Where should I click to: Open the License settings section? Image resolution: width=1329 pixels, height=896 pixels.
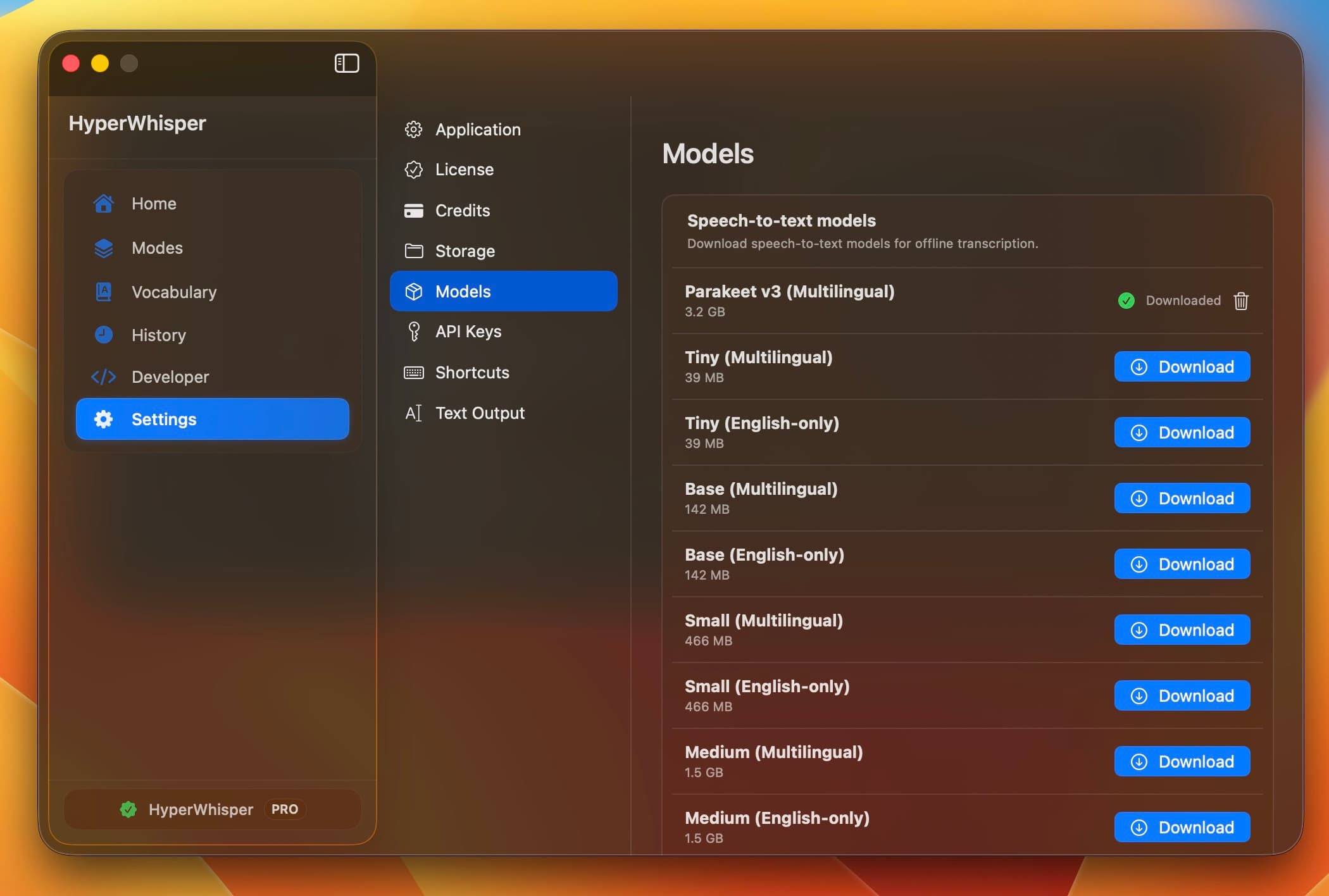(464, 170)
